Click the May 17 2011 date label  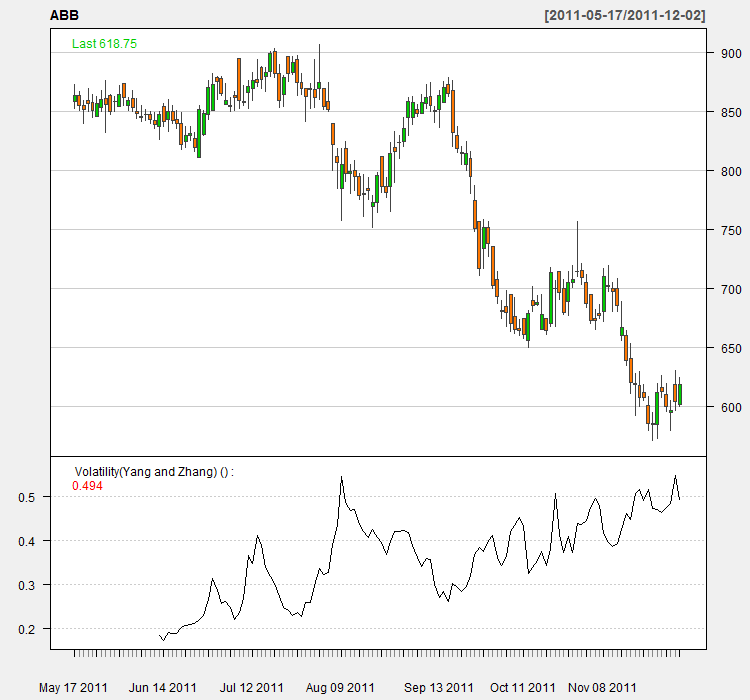tap(73, 688)
